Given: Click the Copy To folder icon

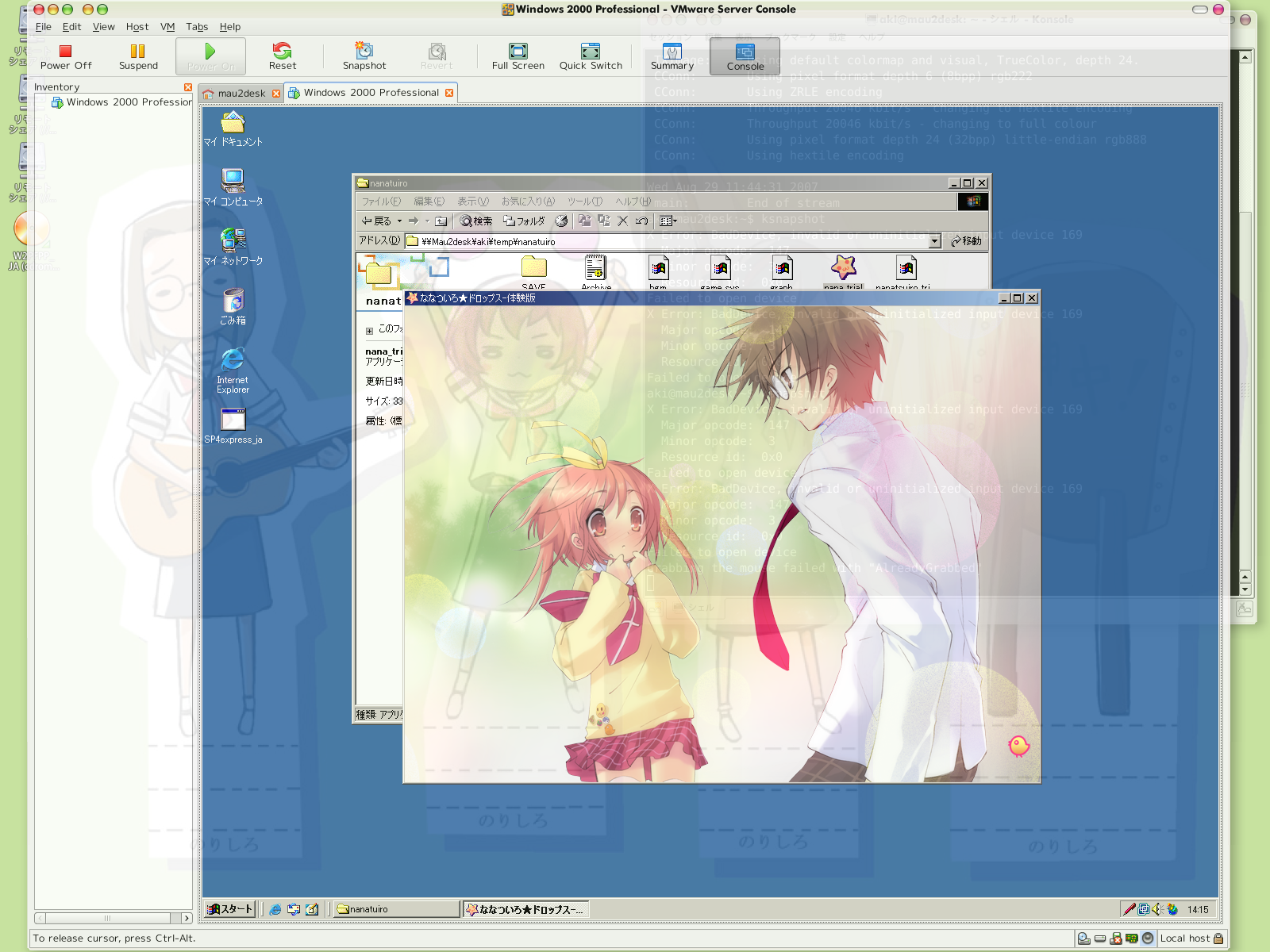Looking at the screenshot, I should tap(604, 221).
